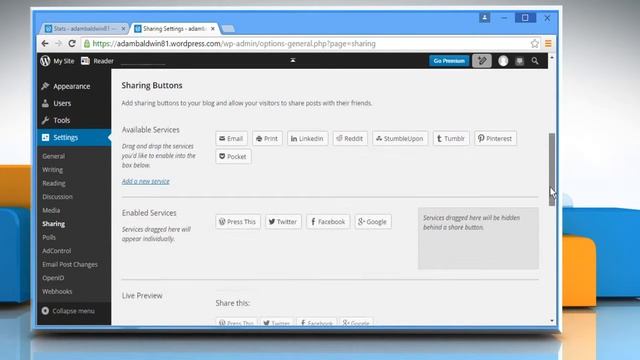Image resolution: width=640 pixels, height=360 pixels.
Task: Click the write new post pencil icon
Action: pos(482,61)
